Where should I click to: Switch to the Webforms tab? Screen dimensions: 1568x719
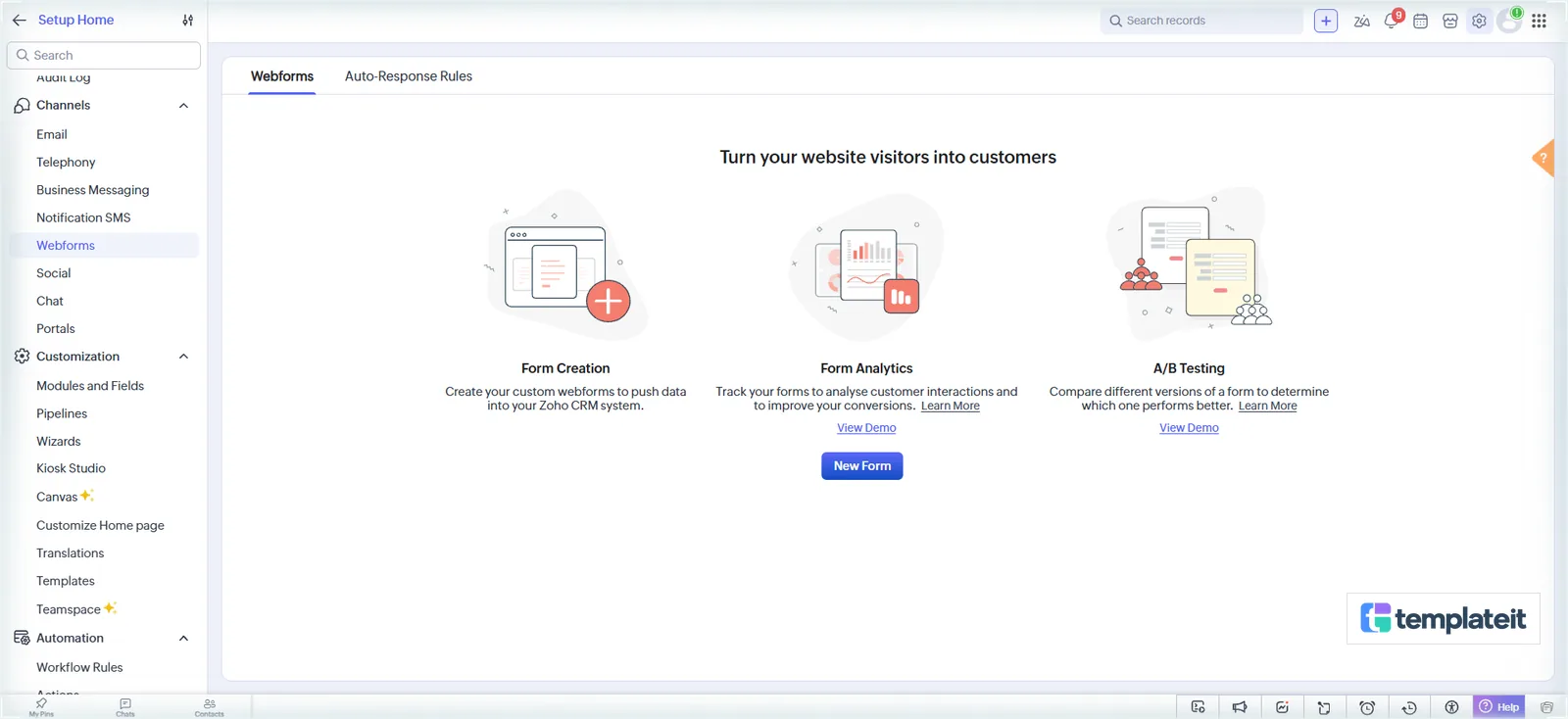(282, 76)
